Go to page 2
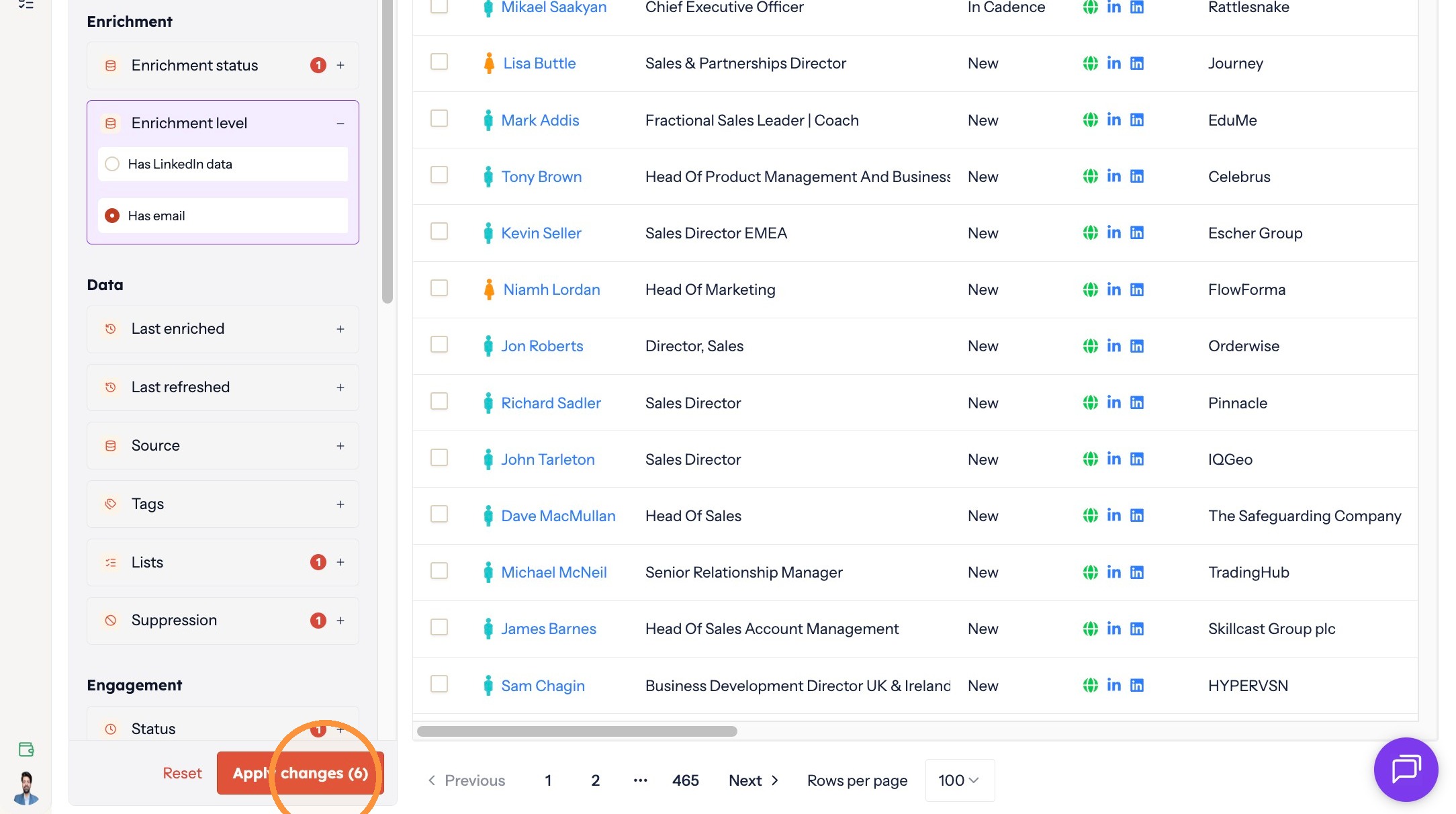 click(x=595, y=780)
